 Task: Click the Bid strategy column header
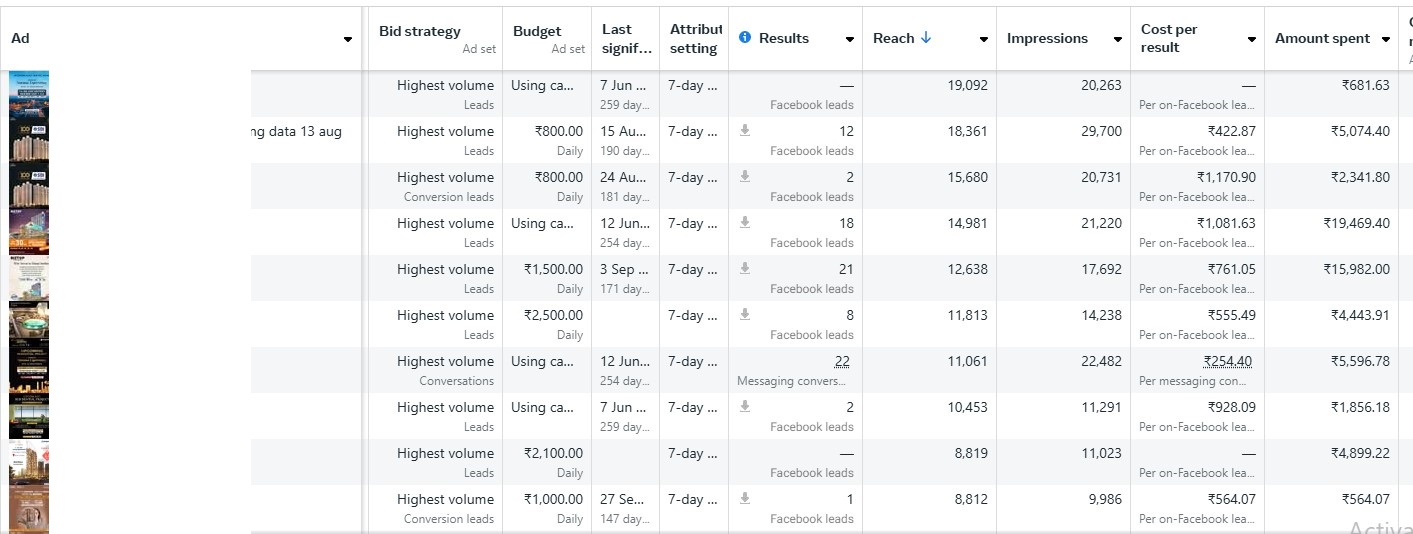tap(420, 32)
